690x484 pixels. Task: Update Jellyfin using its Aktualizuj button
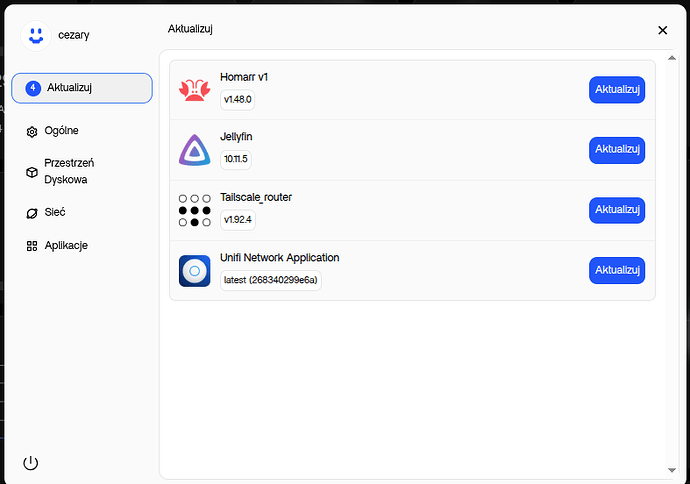[616, 150]
